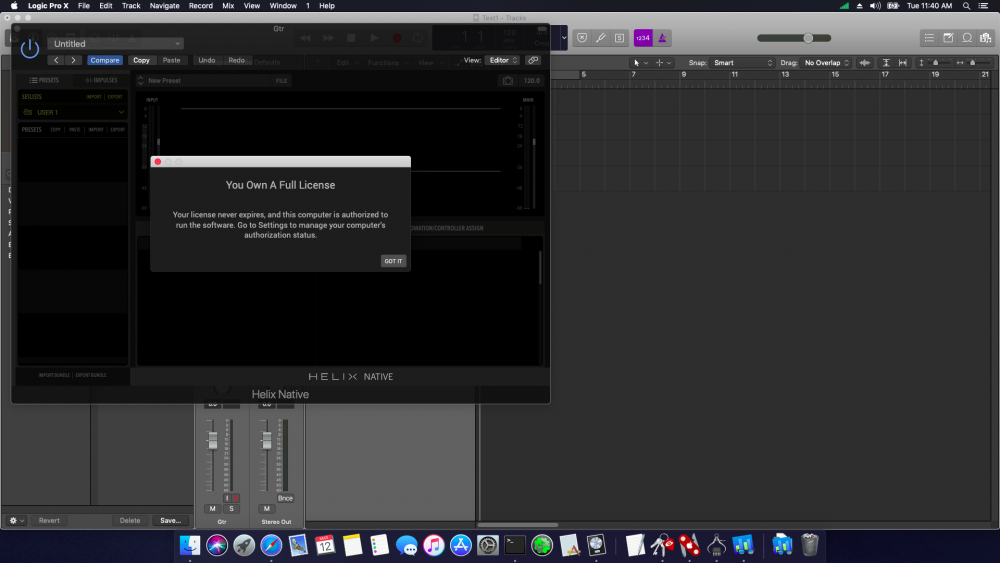
Task: Open the Media Browsers icon
Action: [x=986, y=38]
